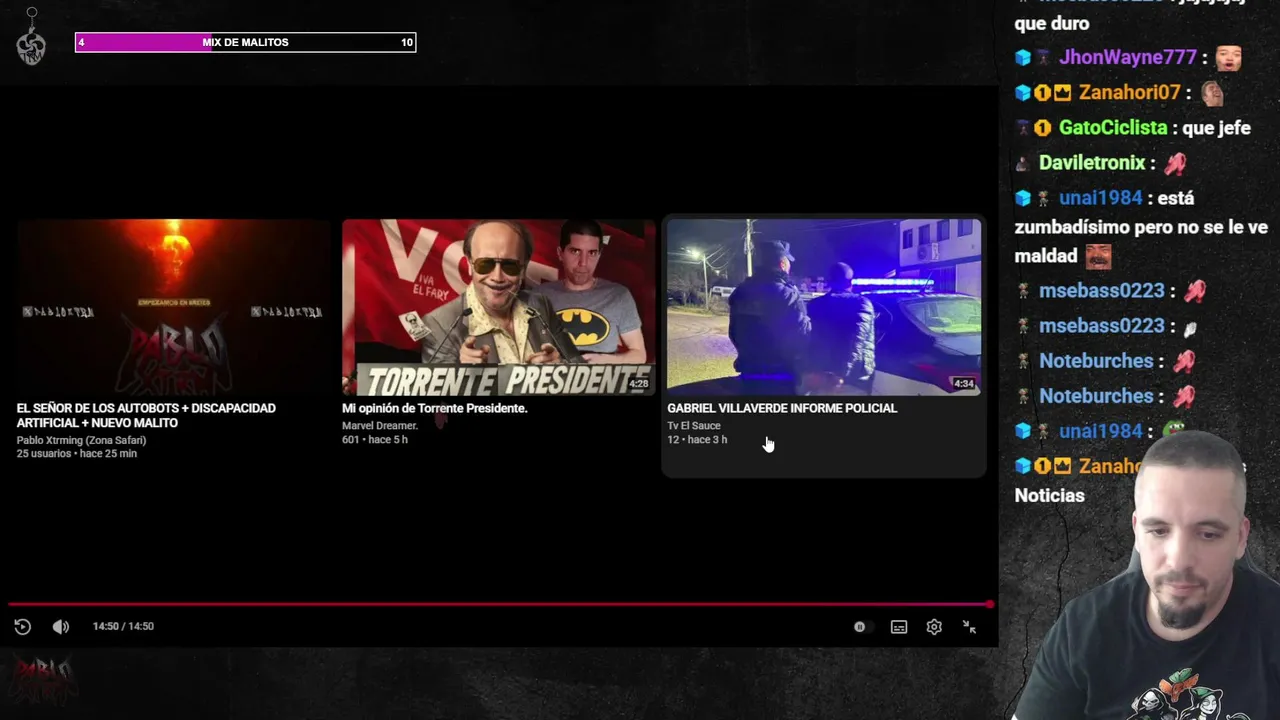Click the emote in Daviletronix's message
The width and height of the screenshot is (1280, 720).
point(1174,163)
